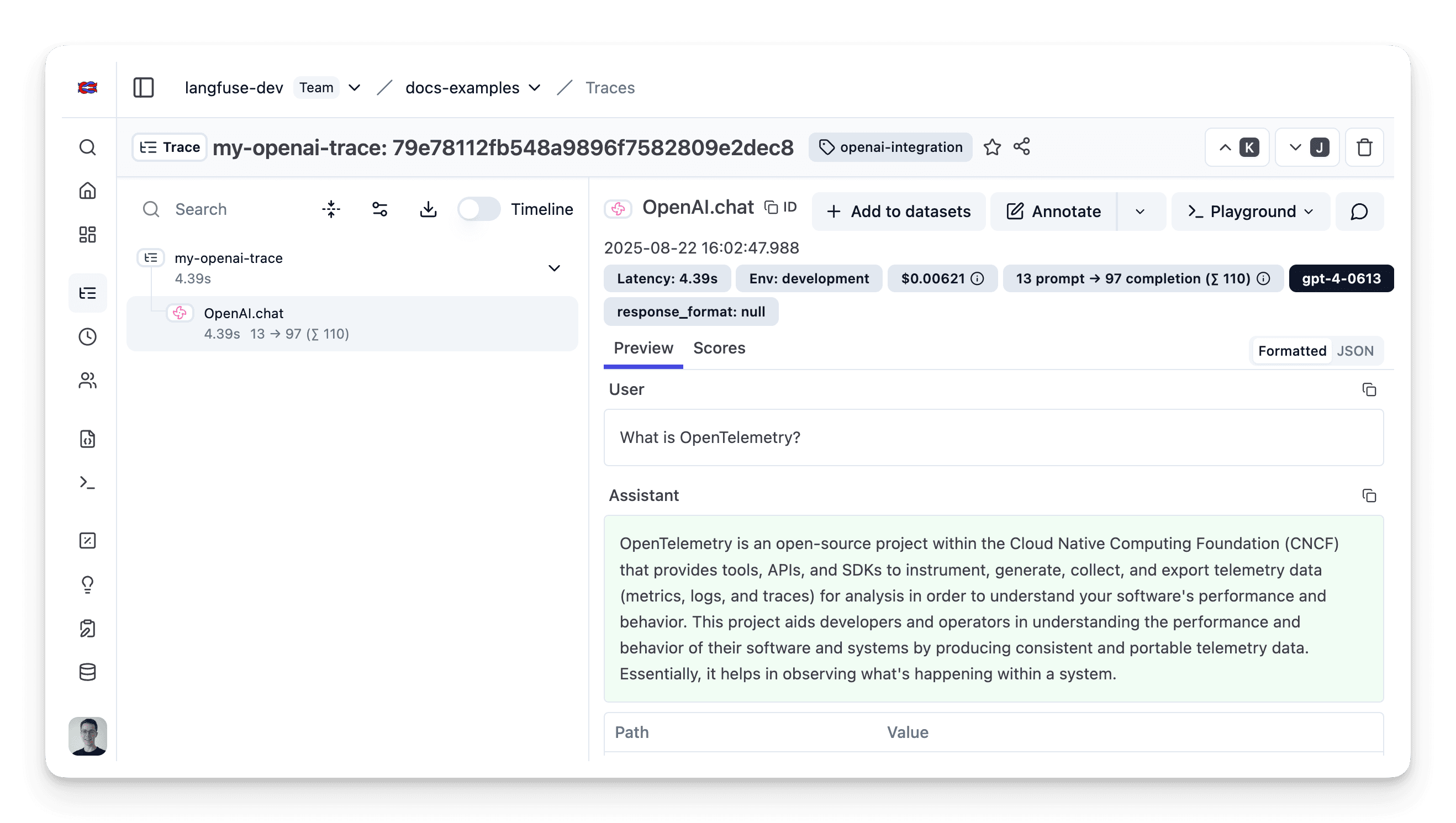Open the openai-integration tag
1456x823 pixels.
(890, 147)
